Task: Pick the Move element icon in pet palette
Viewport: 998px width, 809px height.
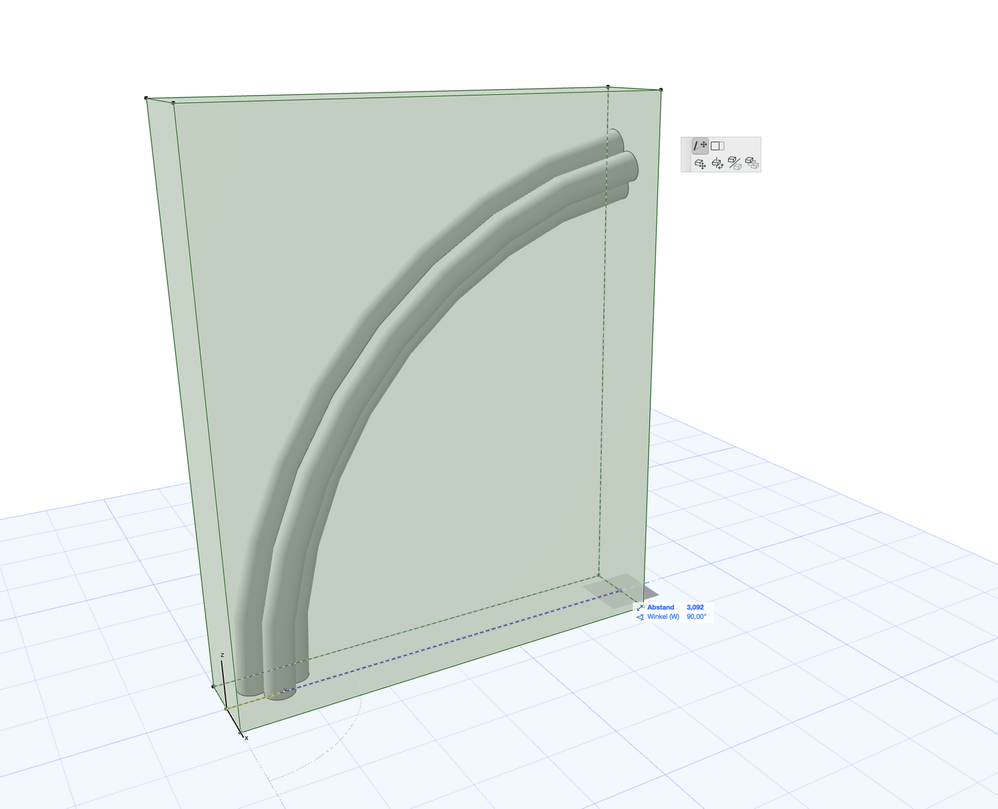Action: coord(700,164)
